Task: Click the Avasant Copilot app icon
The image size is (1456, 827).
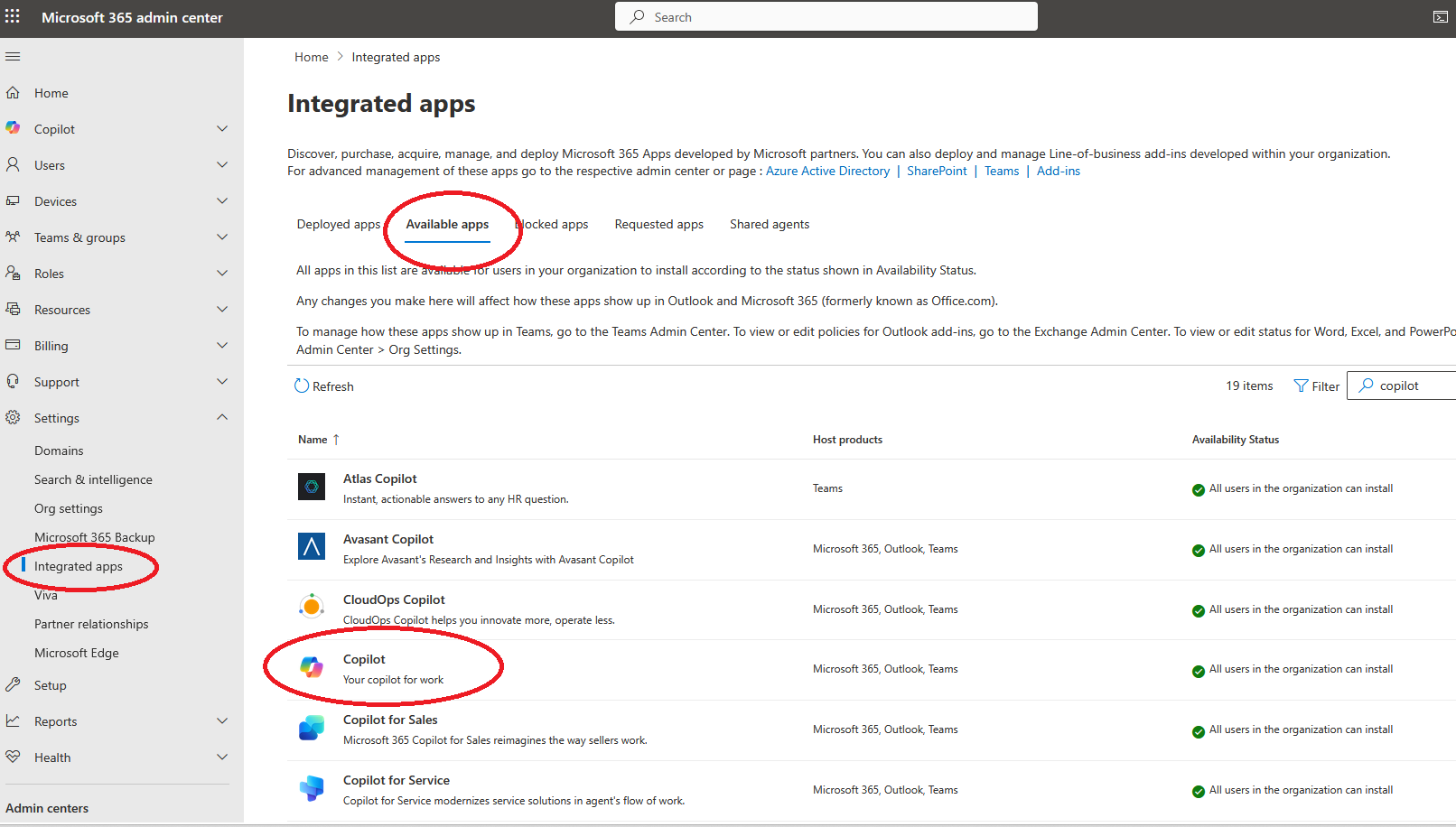Action: coord(312,546)
